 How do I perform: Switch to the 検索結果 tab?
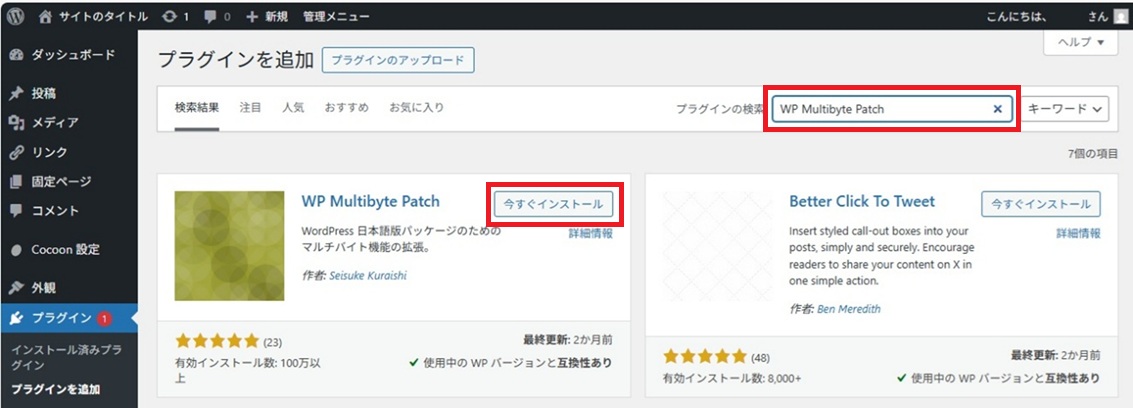197,108
